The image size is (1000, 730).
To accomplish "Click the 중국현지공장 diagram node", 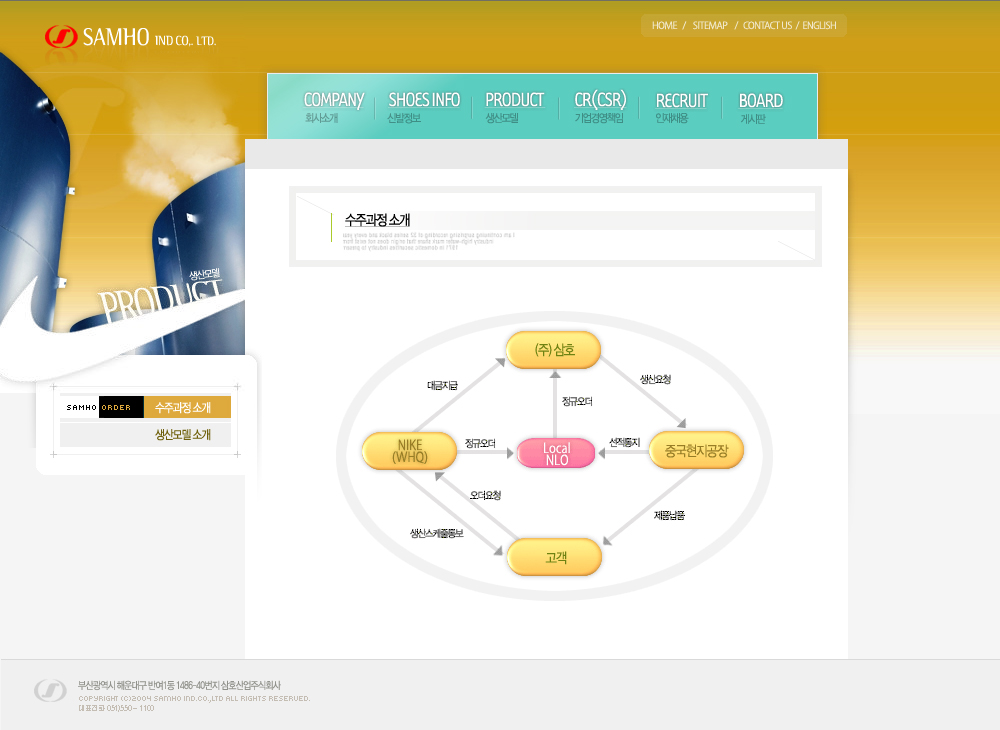I will coord(696,451).
